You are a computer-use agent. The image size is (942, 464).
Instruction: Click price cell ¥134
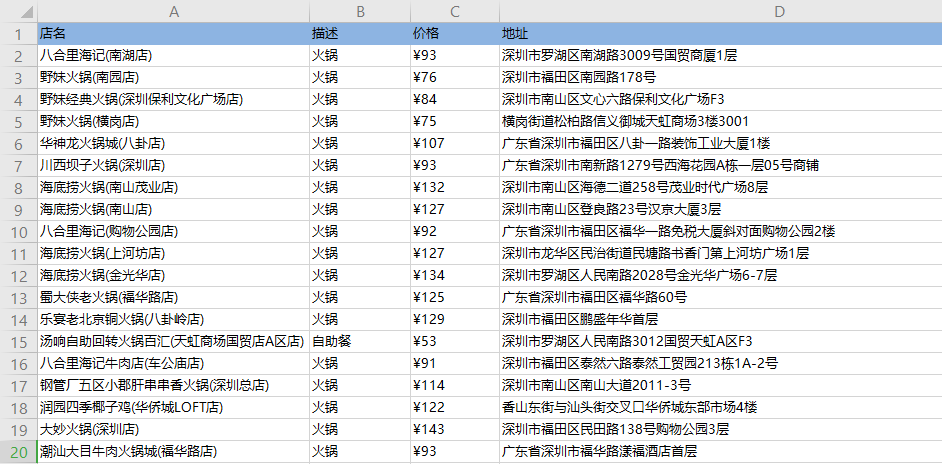(x=455, y=276)
